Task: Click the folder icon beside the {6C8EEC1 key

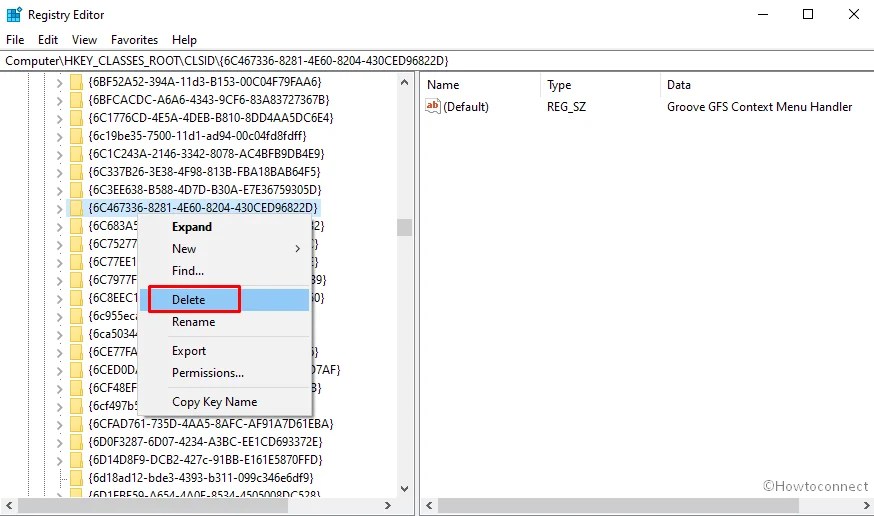Action: point(76,298)
